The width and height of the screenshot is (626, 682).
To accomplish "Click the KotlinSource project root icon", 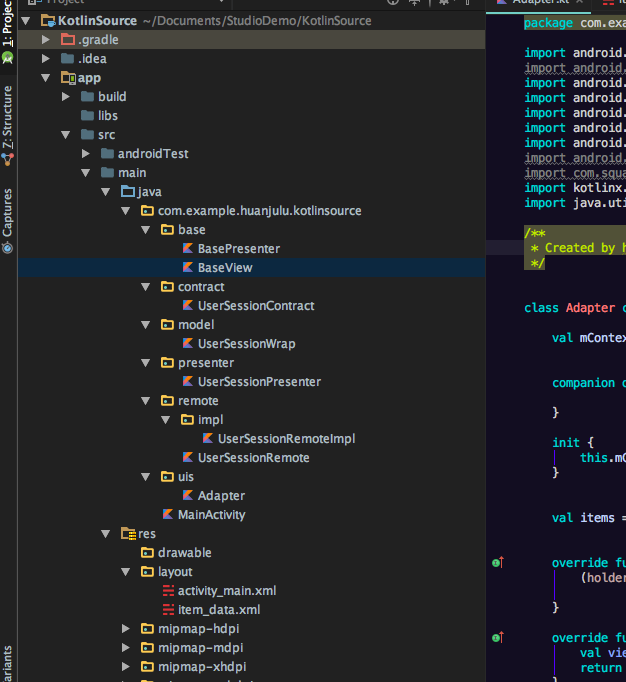I will (x=48, y=20).
